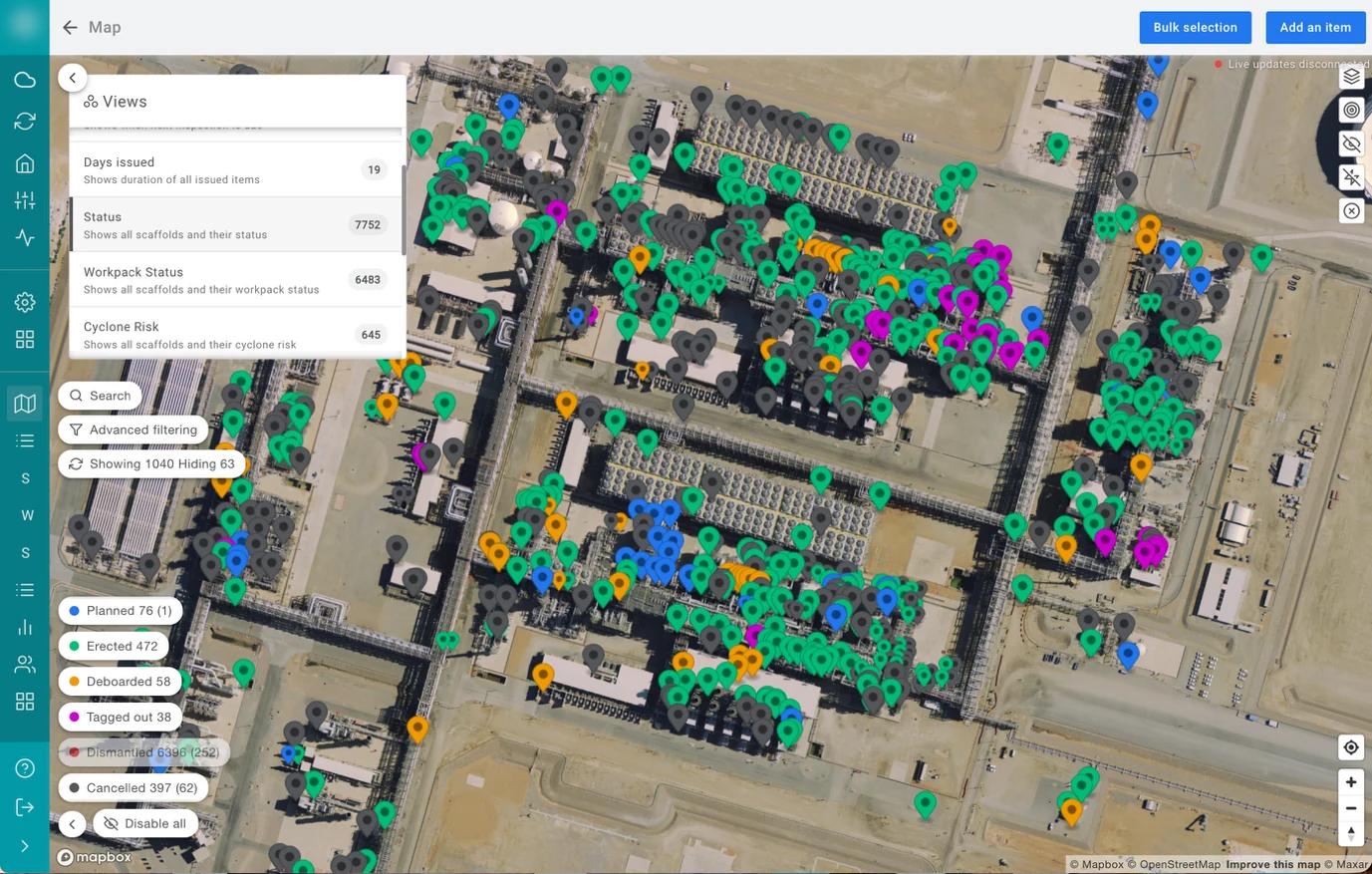Click the Search field on the map

click(x=100, y=396)
